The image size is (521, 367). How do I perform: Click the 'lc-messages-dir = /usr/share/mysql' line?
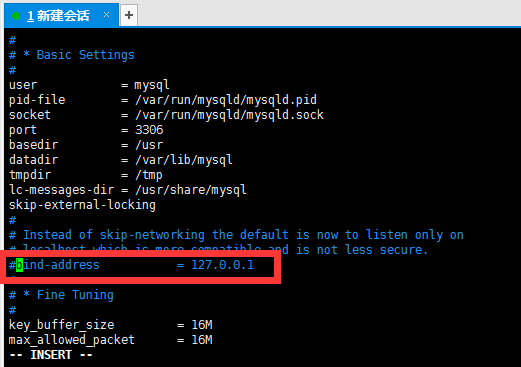tap(128, 190)
